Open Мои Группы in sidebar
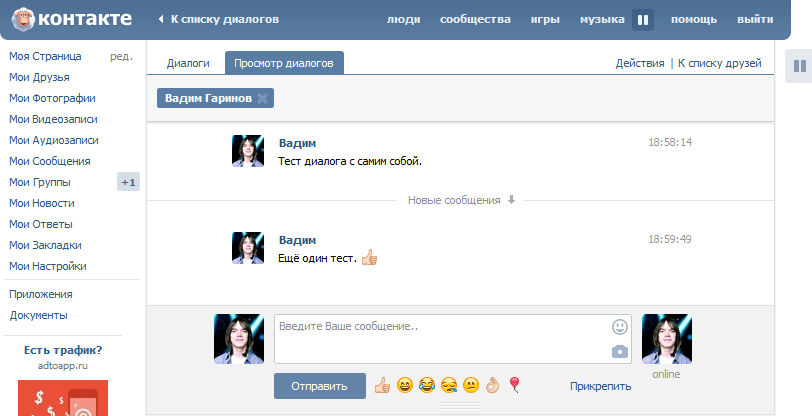The width and height of the screenshot is (812, 416). [40, 182]
